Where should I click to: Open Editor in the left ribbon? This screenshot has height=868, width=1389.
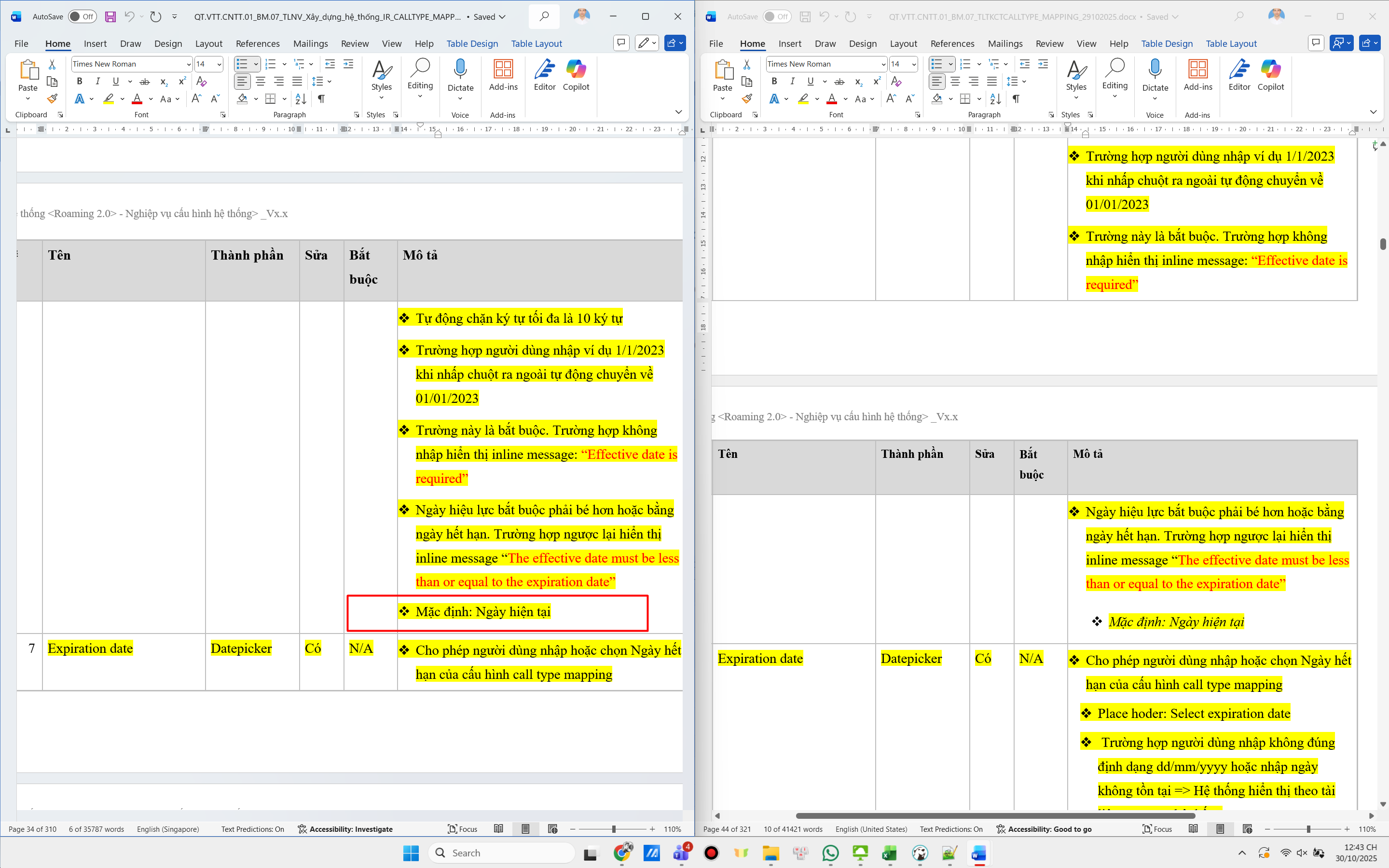[x=544, y=75]
